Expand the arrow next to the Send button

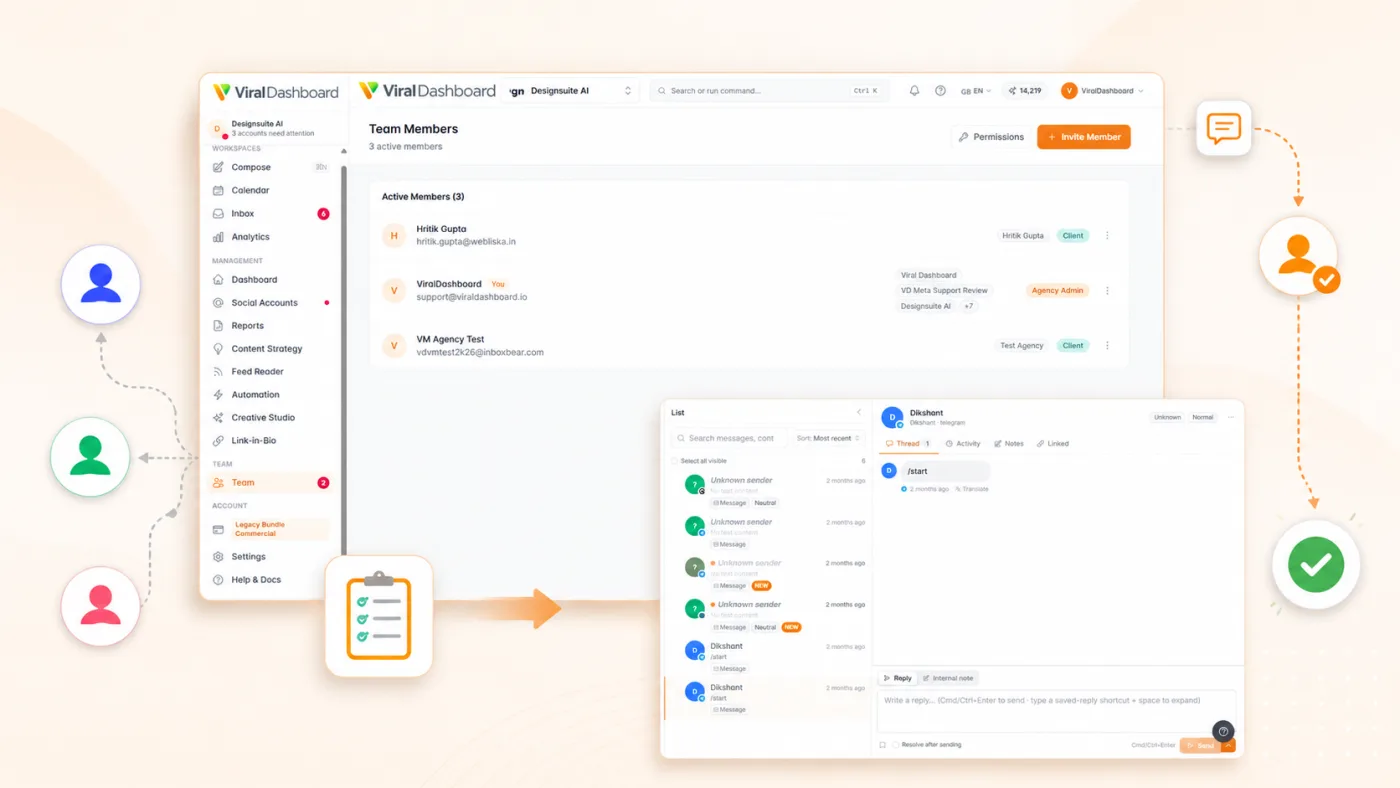click(x=1229, y=746)
